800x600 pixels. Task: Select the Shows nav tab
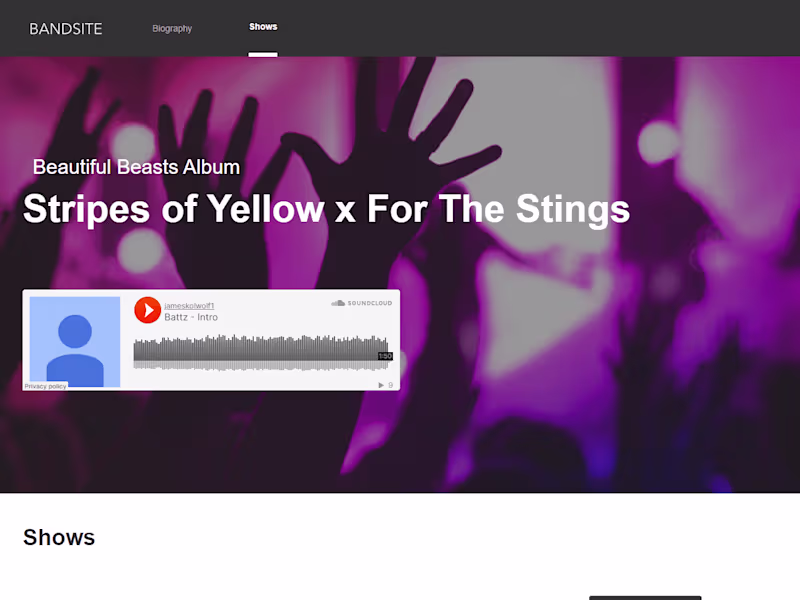tap(263, 27)
